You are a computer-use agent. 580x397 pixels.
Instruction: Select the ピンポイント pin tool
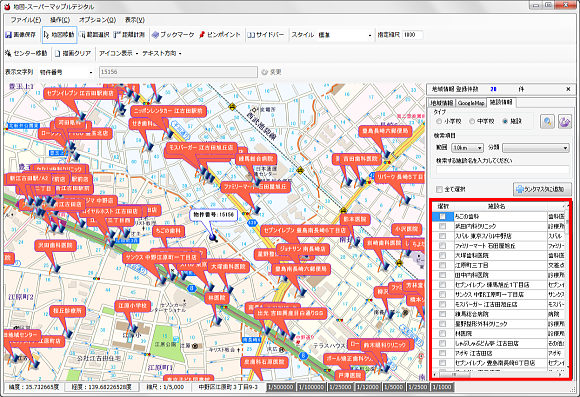[220, 35]
